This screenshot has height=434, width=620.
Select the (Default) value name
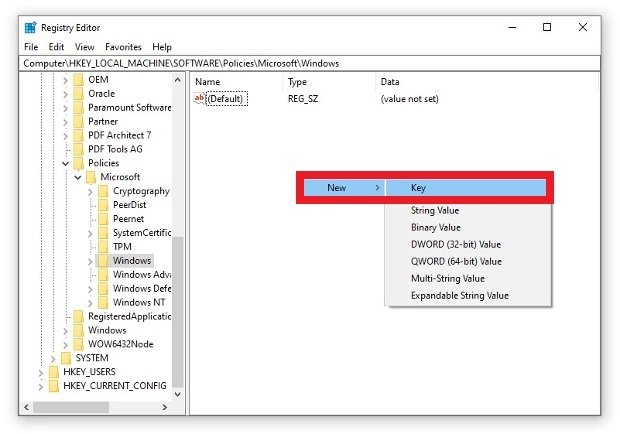click(227, 98)
